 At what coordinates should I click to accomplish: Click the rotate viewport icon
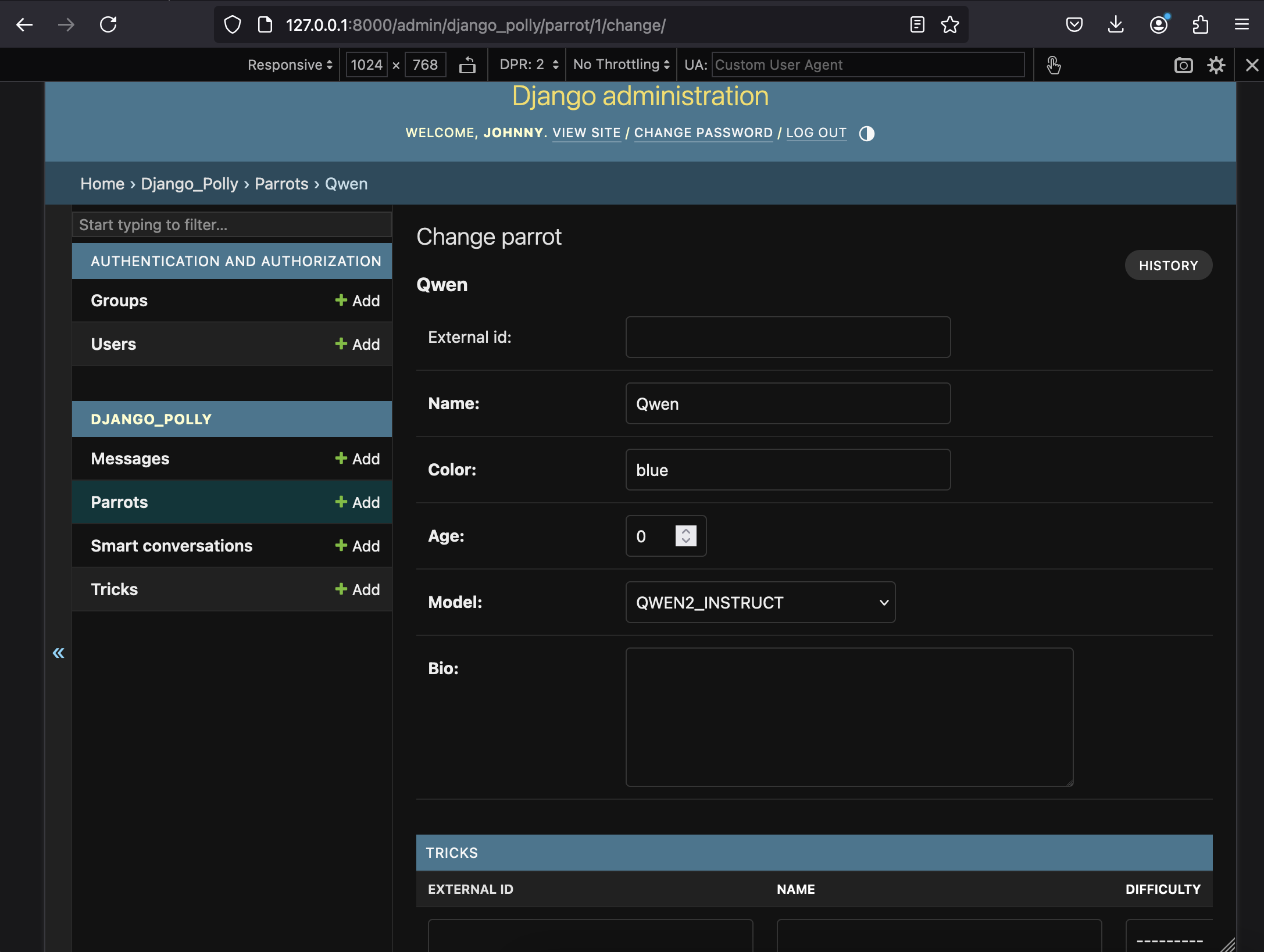pyautogui.click(x=467, y=65)
